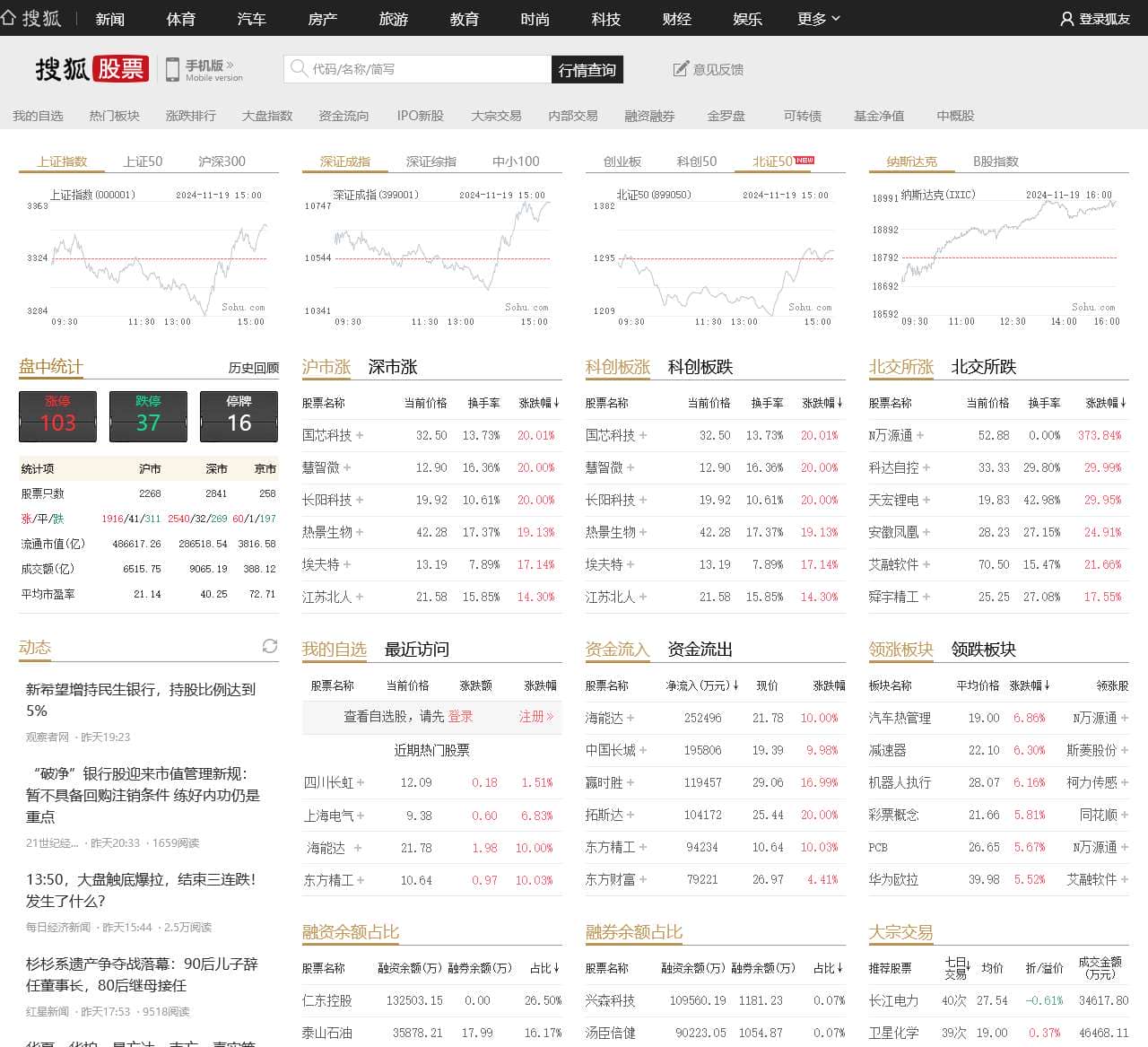The width and height of the screenshot is (1148, 1047).
Task: Click the 行情查询 search button
Action: pyautogui.click(x=587, y=70)
